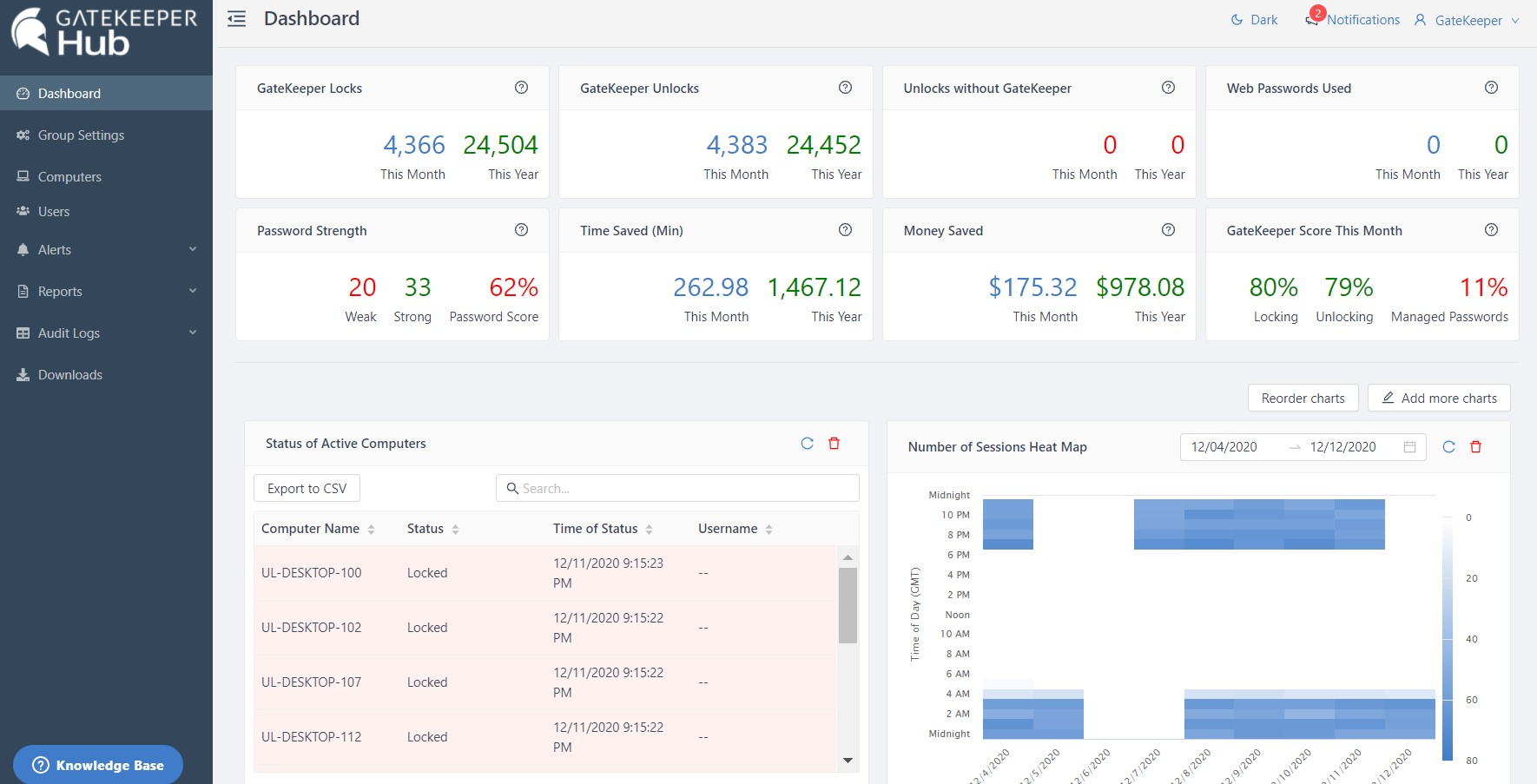The height and width of the screenshot is (784, 1537).
Task: Click the Group Settings gears icon
Action: [23, 135]
